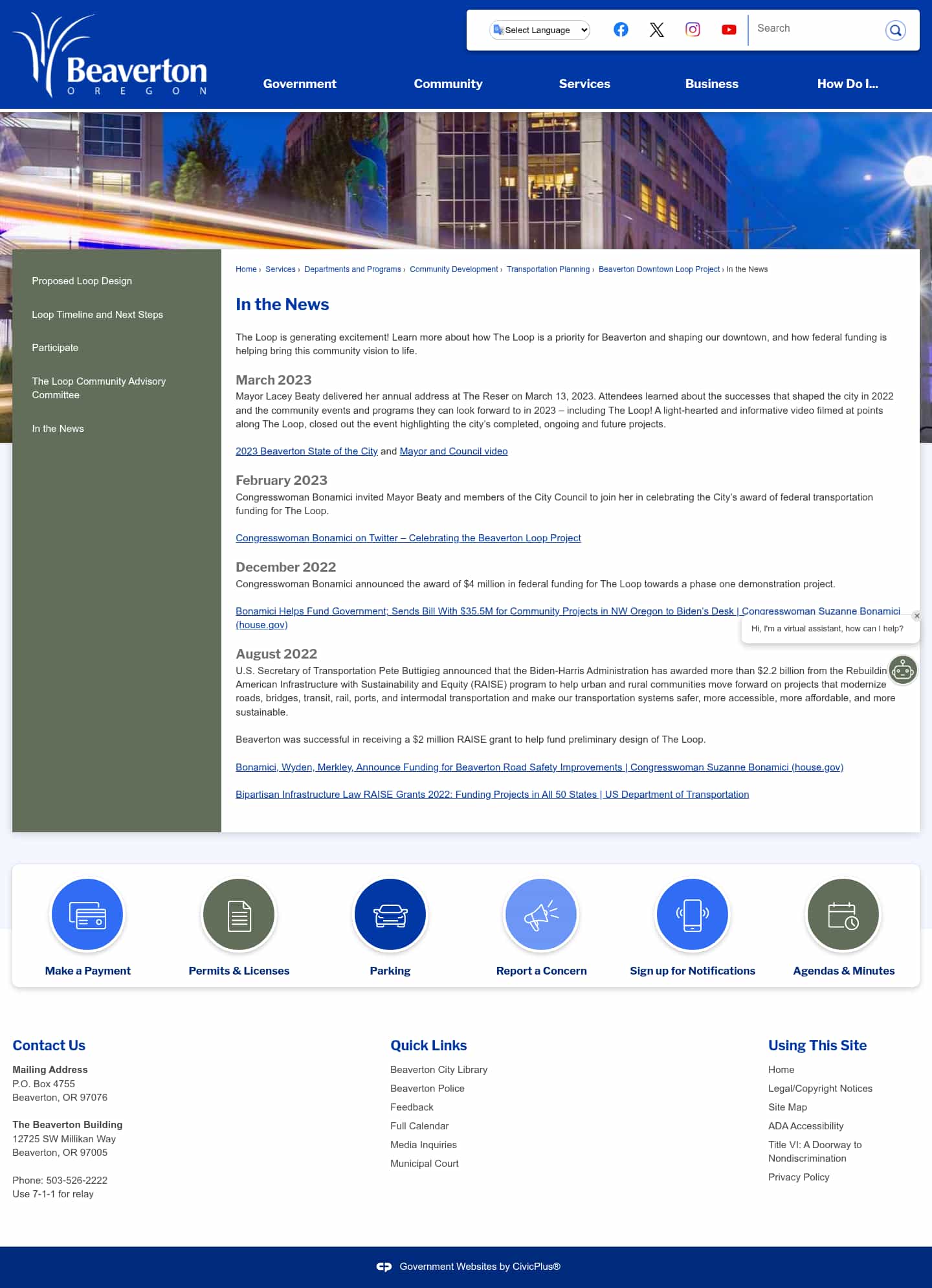Open ADA Accessibility link
This screenshot has width=932, height=1288.
806,1126
